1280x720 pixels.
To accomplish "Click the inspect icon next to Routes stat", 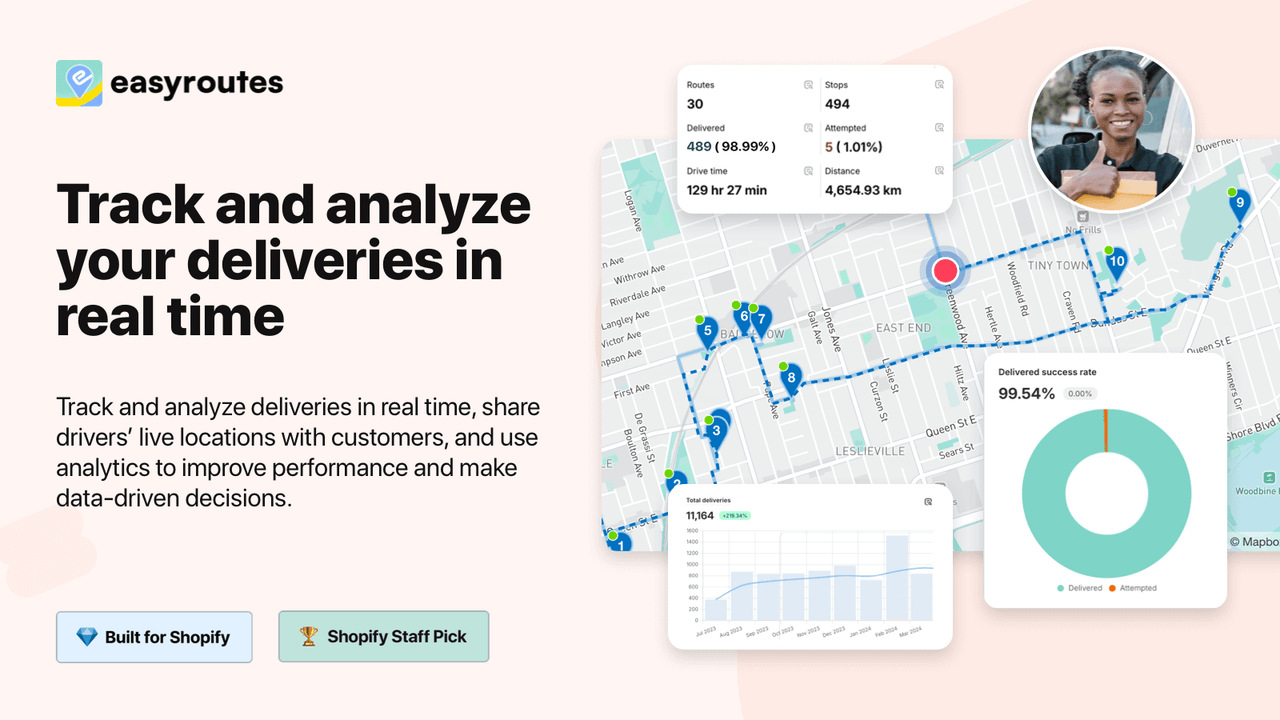I will 808,84.
